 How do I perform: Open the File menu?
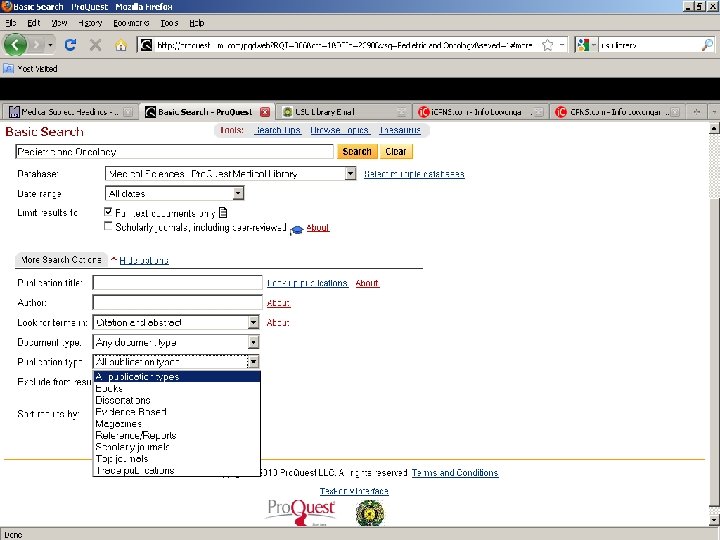(x=11, y=22)
